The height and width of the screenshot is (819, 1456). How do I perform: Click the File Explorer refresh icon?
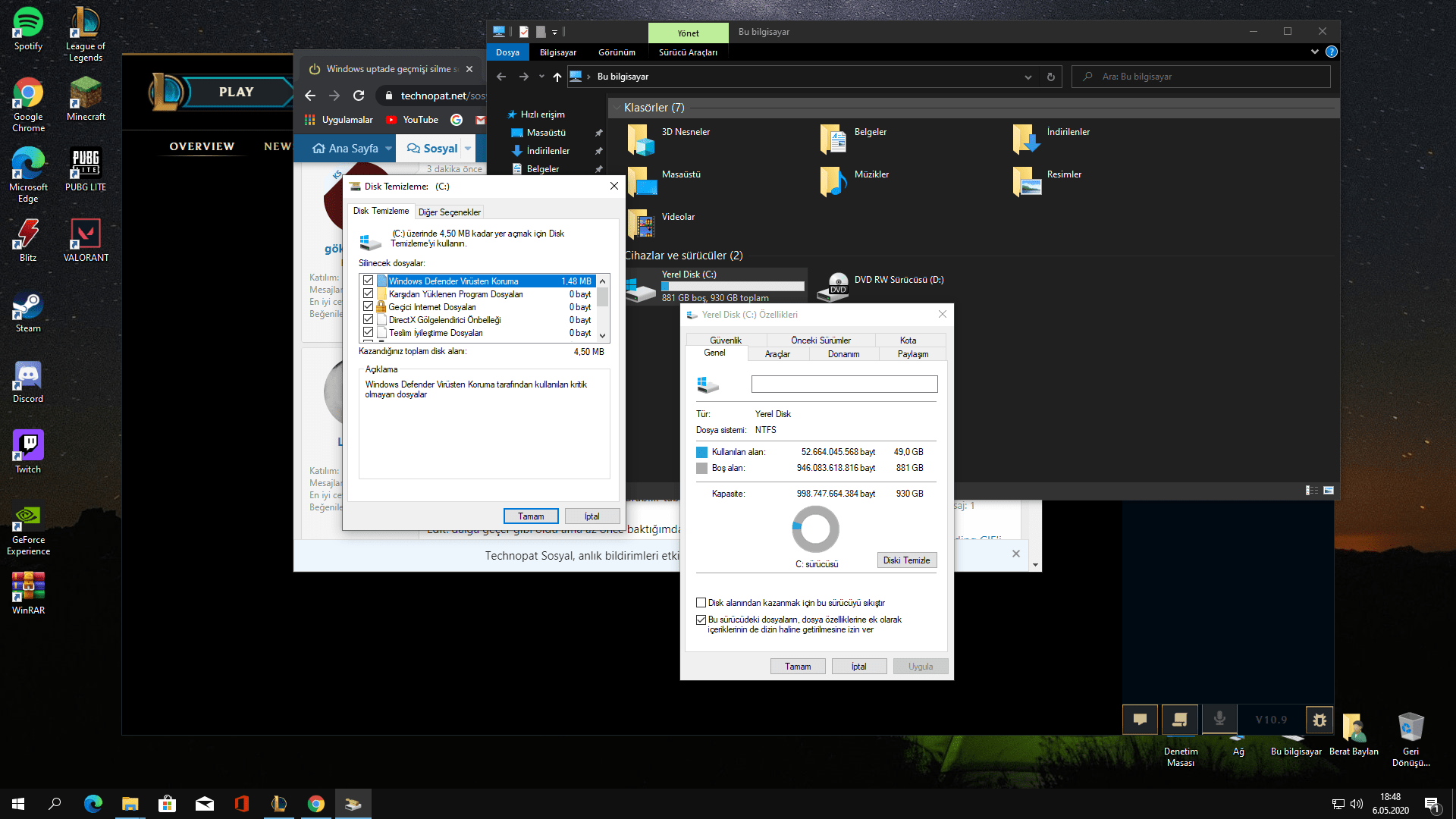pyautogui.click(x=1050, y=77)
